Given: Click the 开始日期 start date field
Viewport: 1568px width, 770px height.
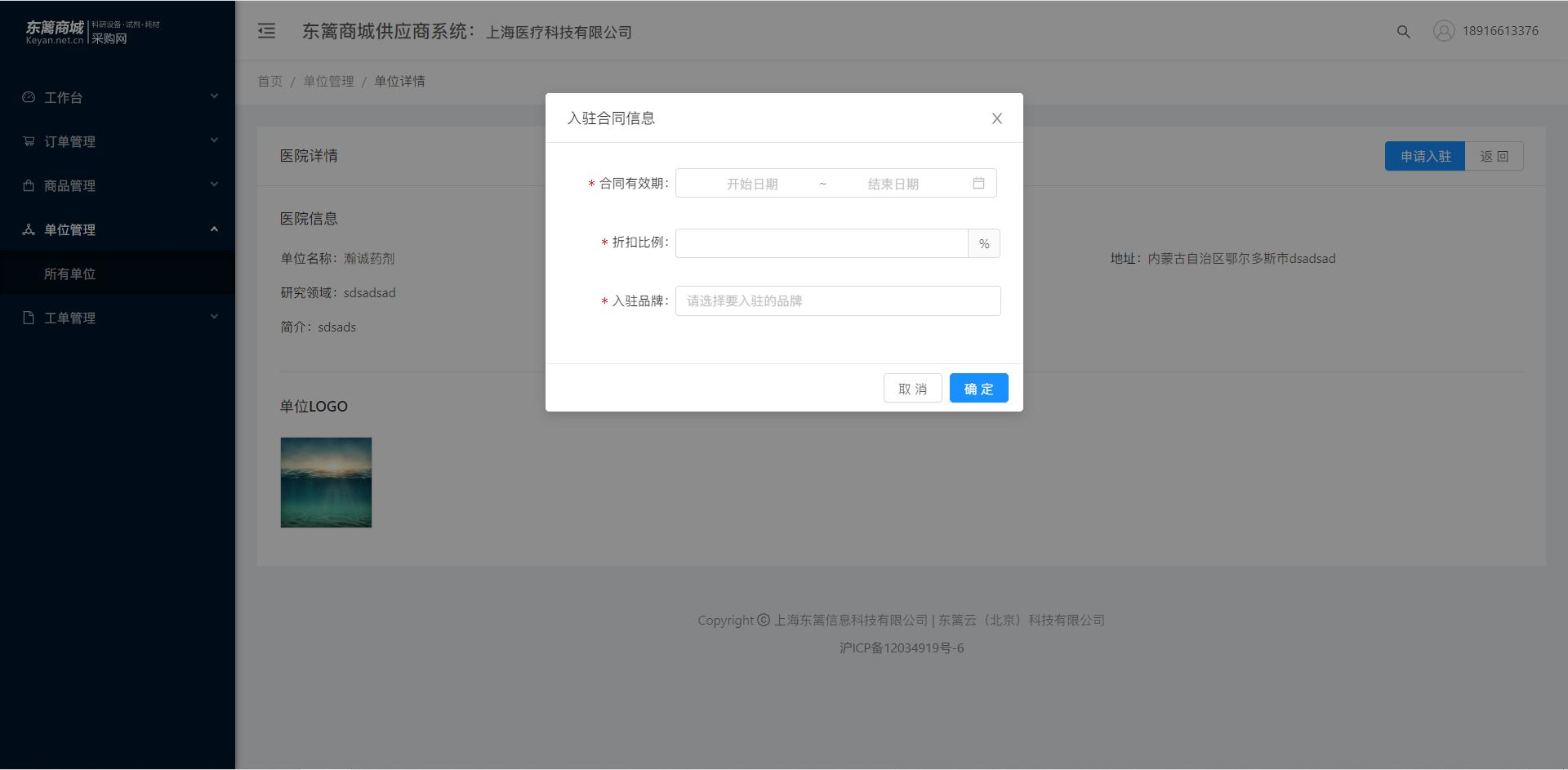Looking at the screenshot, I should [x=752, y=184].
